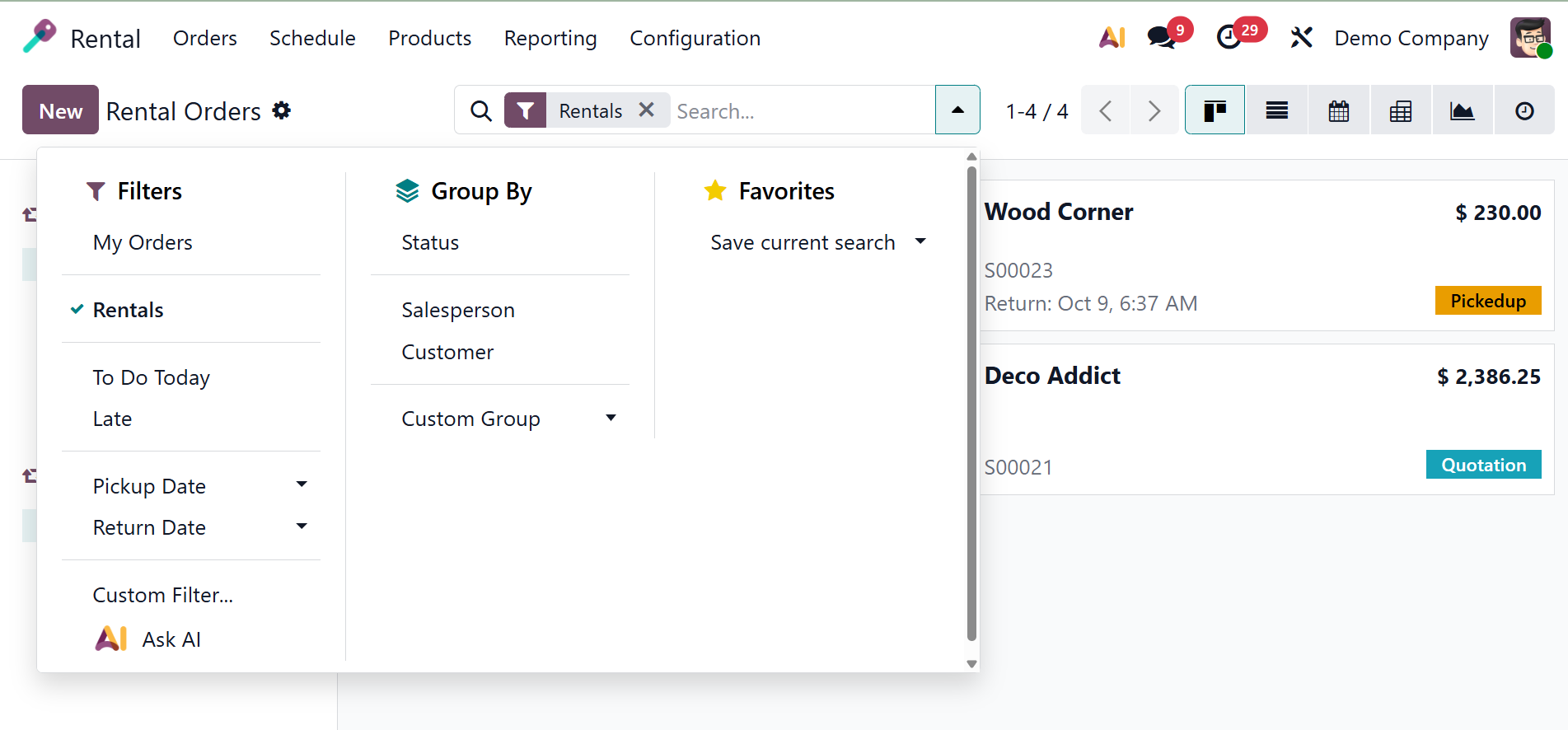Click the filter panel scrollbar

(971, 404)
